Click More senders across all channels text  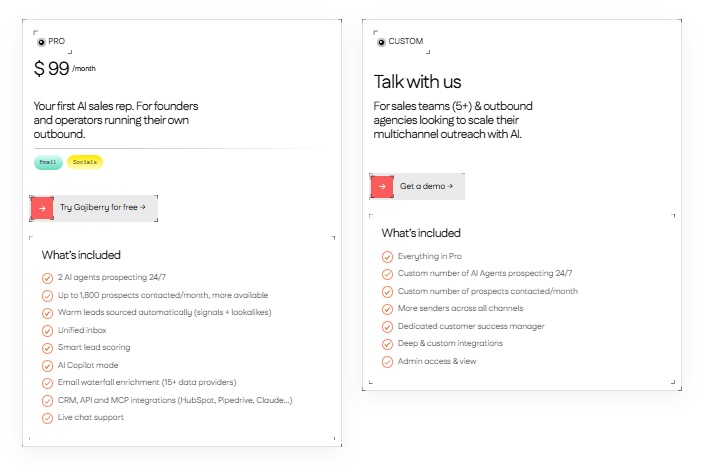click(460, 308)
